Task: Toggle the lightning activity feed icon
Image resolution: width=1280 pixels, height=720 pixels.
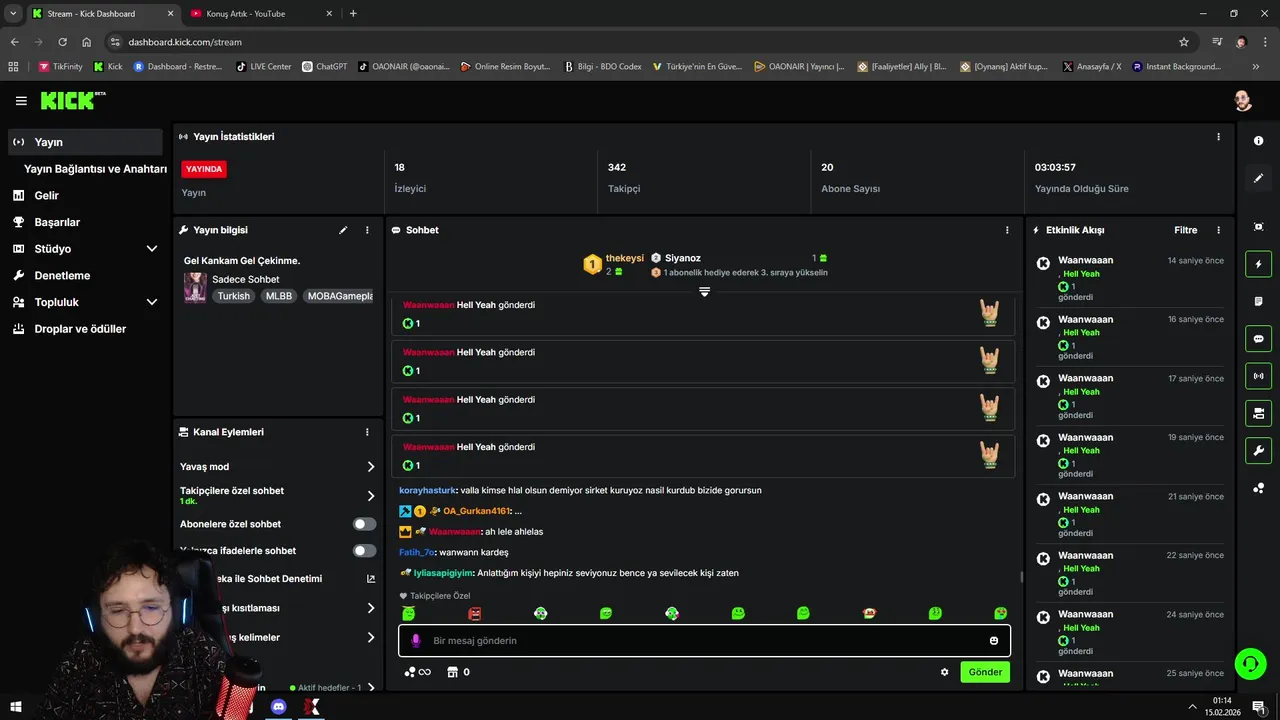Action: click(x=1258, y=265)
